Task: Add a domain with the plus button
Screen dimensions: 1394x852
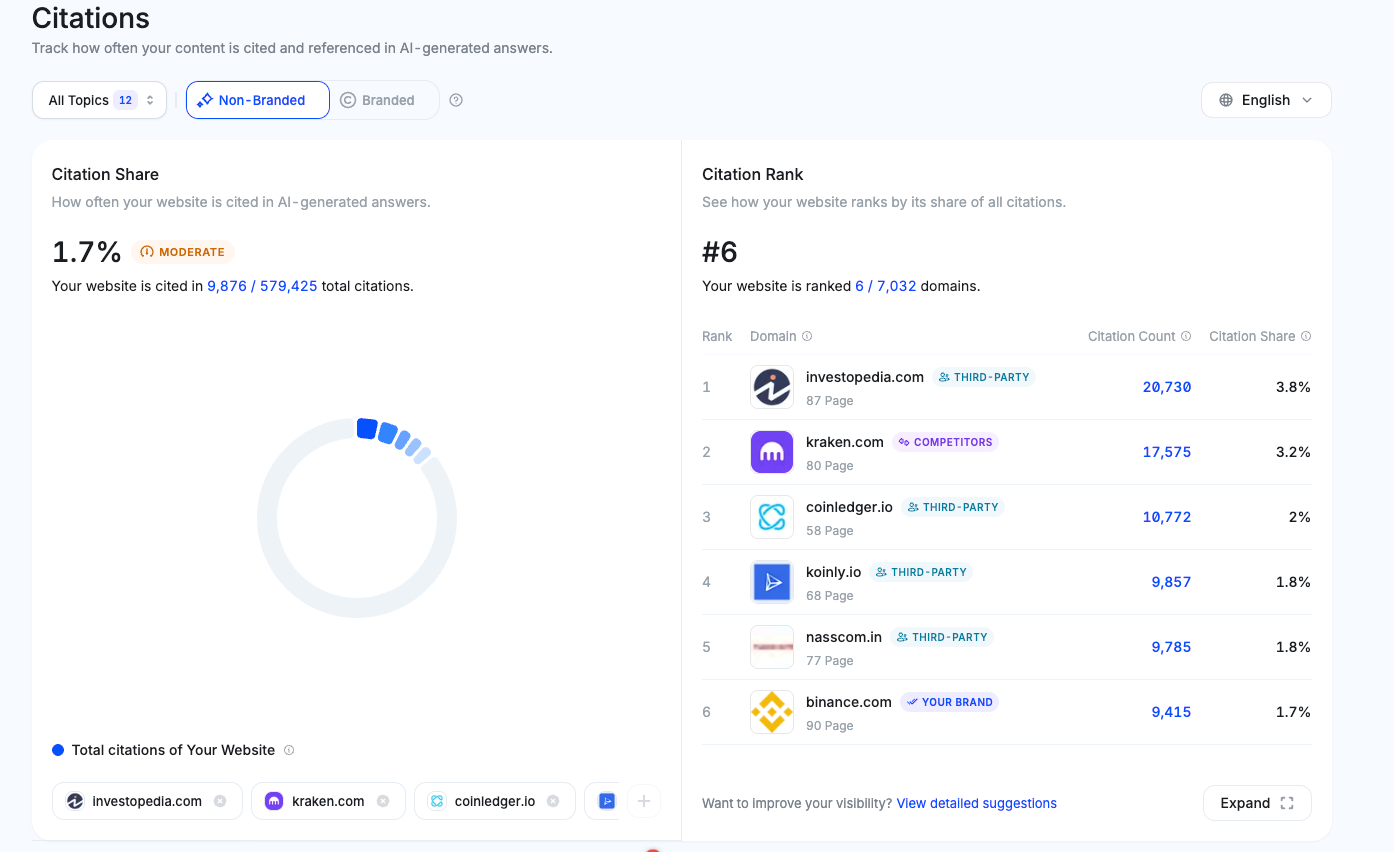Action: 644,801
